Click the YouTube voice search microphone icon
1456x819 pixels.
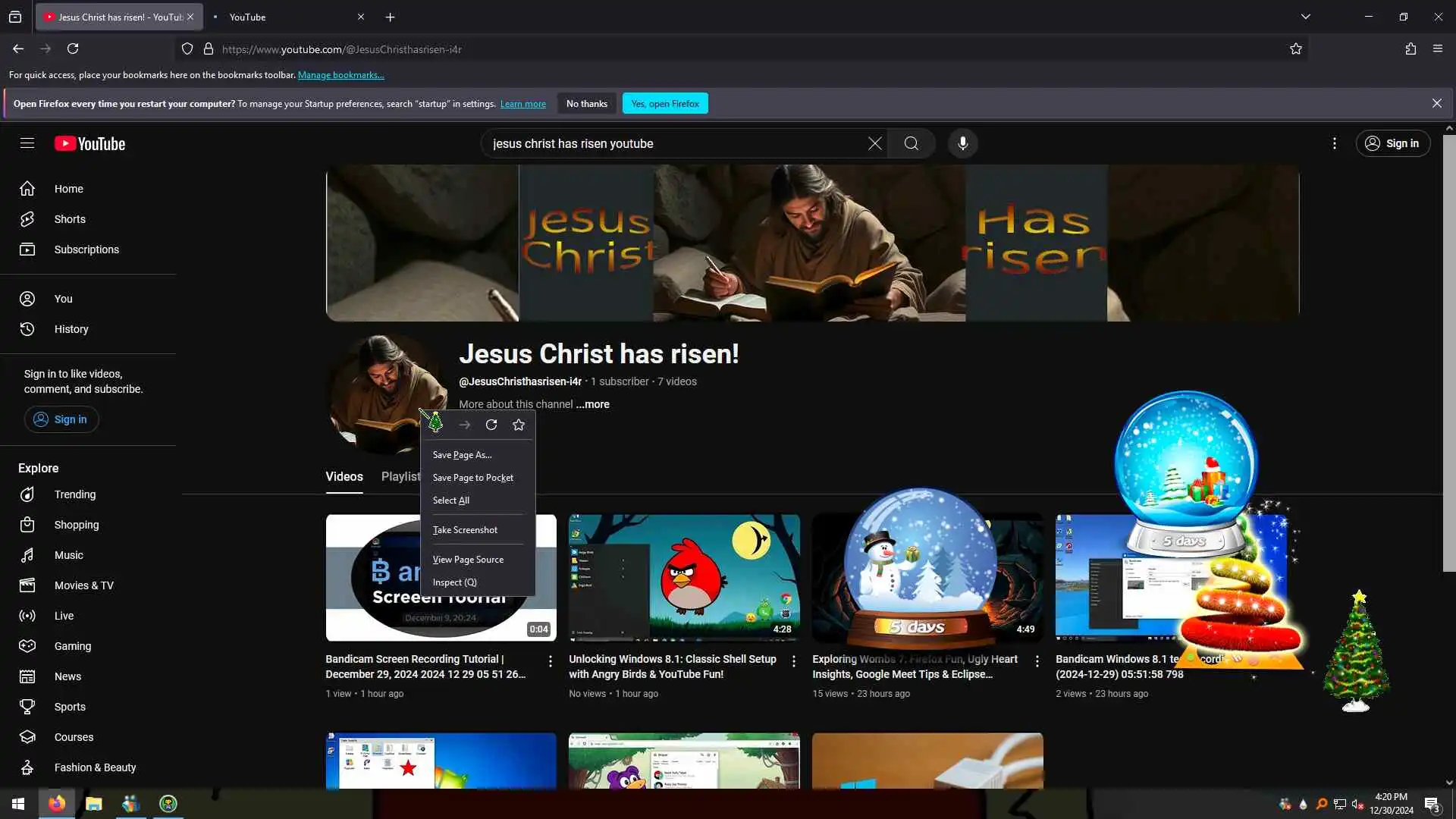click(x=962, y=143)
